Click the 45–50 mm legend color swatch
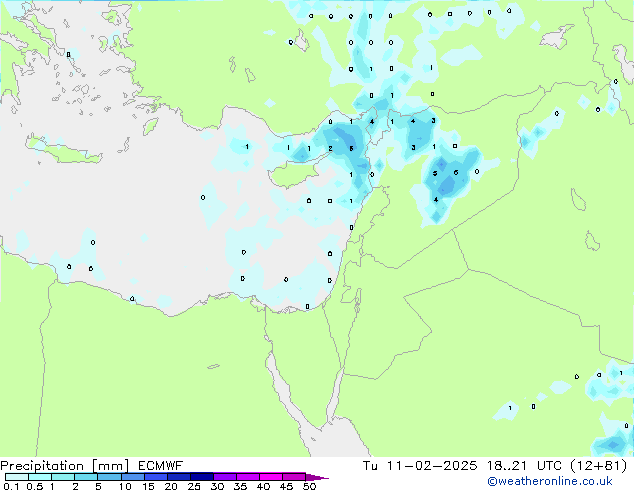This screenshot has width=634, height=490. 294,477
